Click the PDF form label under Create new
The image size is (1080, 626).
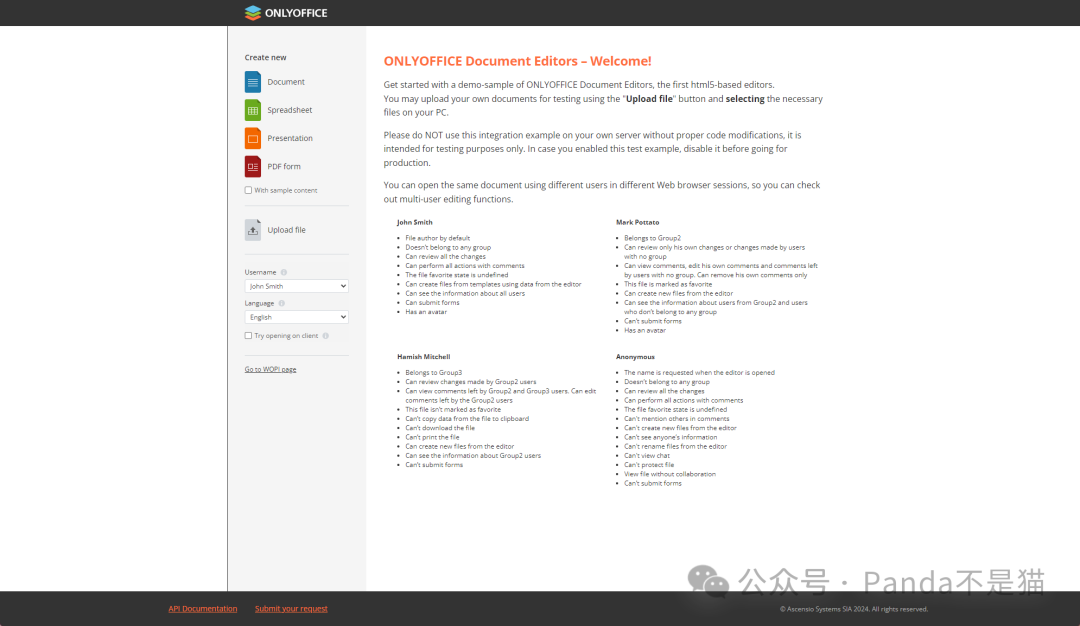click(x=284, y=167)
